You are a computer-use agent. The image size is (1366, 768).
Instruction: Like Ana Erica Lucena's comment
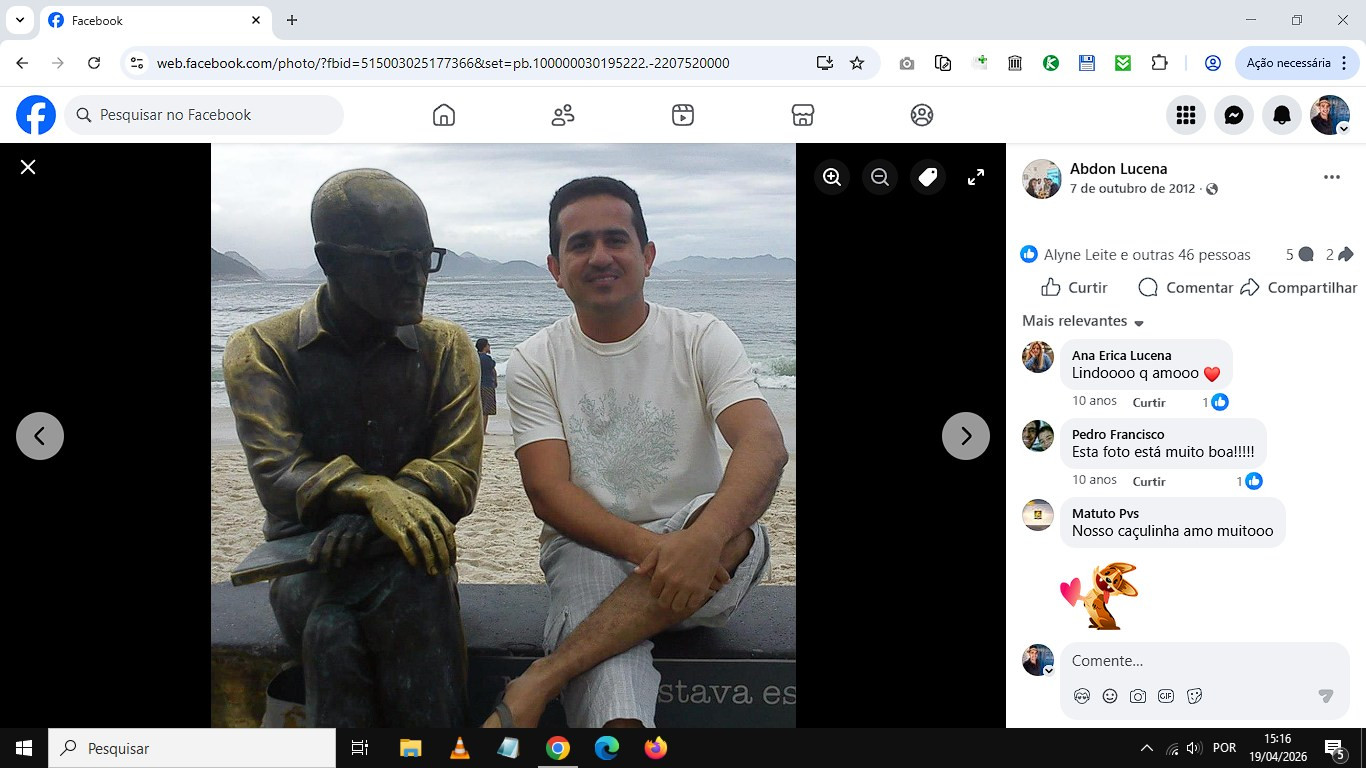[1149, 402]
